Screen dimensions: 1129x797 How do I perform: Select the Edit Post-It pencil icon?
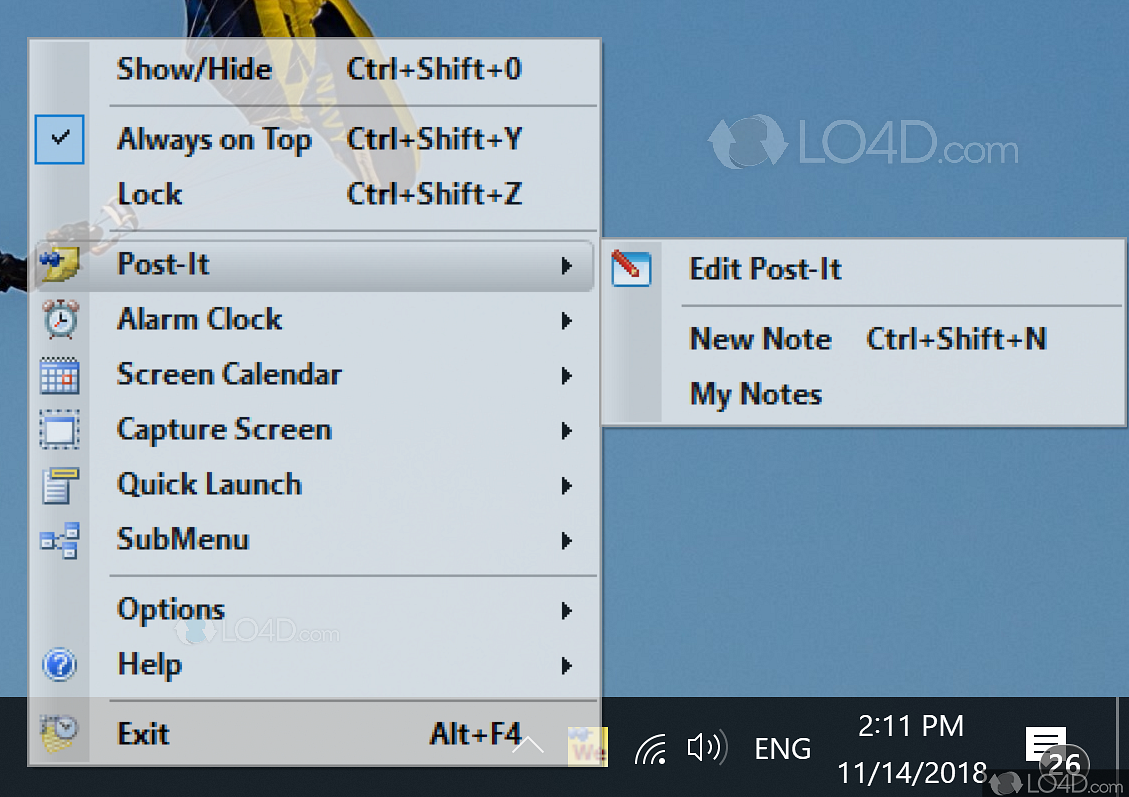click(631, 268)
